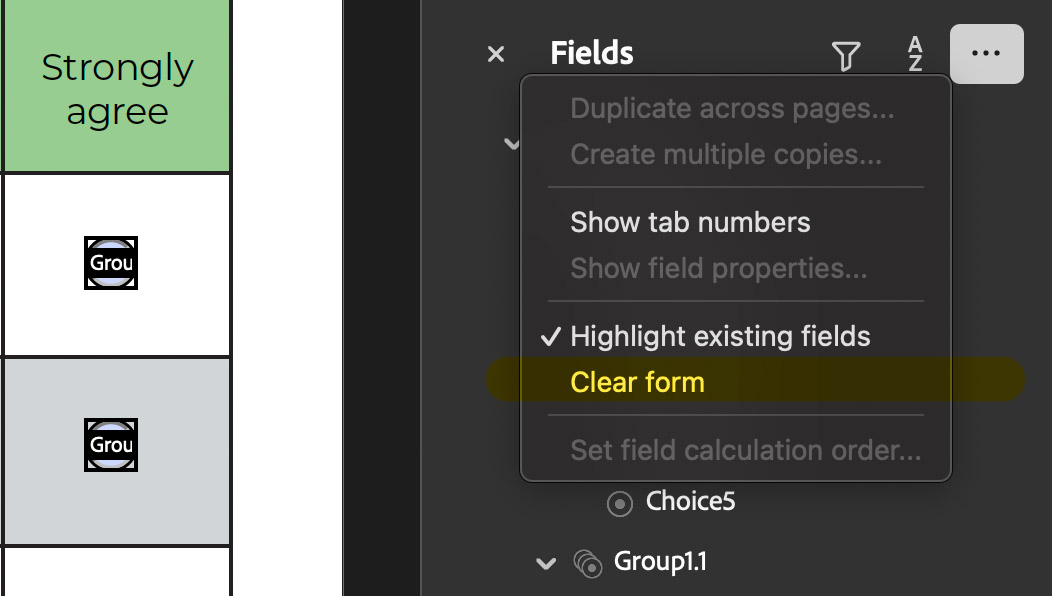Click the Show field properties entry
Screen dimensions: 1052x596
pos(724,268)
